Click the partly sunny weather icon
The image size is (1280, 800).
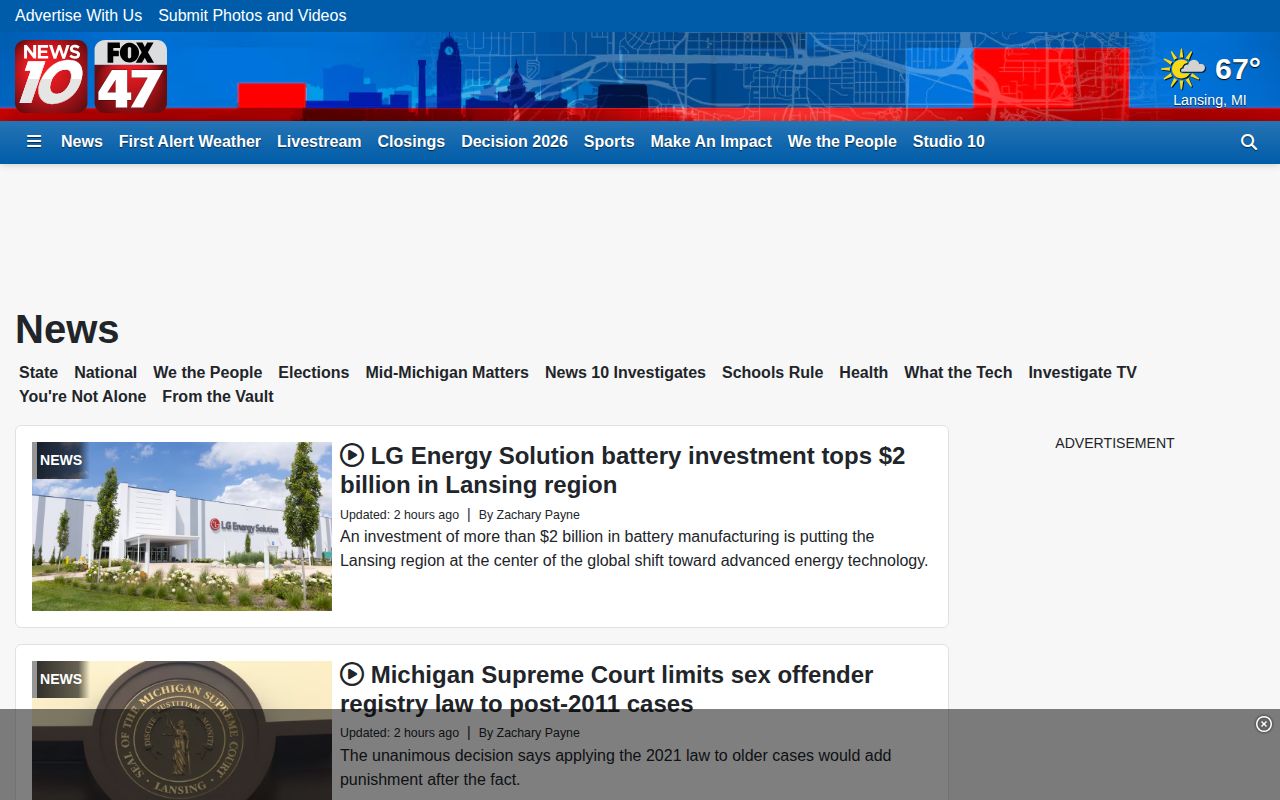[x=1183, y=69]
